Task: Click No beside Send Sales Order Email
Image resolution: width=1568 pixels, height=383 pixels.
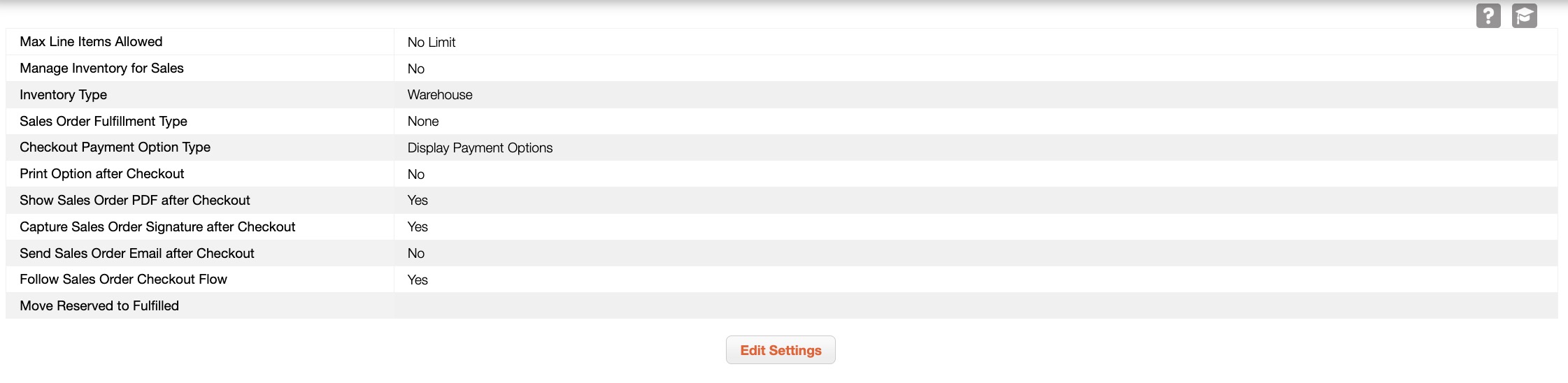Action: [x=415, y=254]
